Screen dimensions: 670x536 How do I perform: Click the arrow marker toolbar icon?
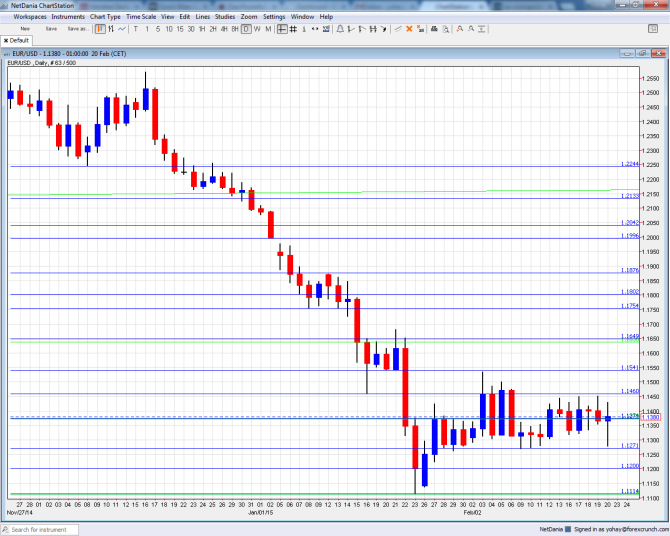(x=384, y=29)
